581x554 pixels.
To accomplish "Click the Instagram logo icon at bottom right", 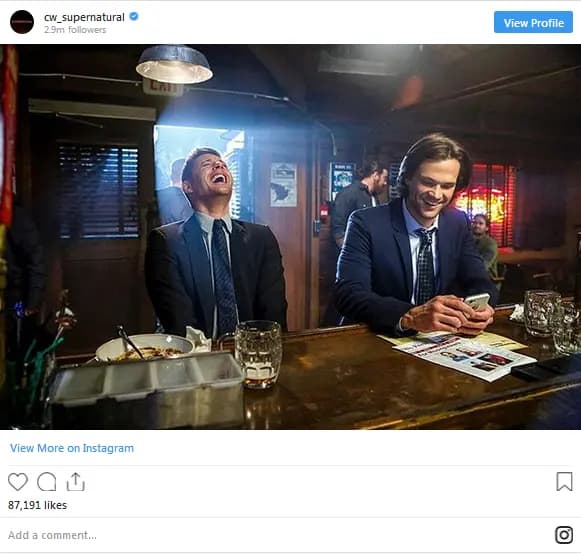I will (x=564, y=535).
